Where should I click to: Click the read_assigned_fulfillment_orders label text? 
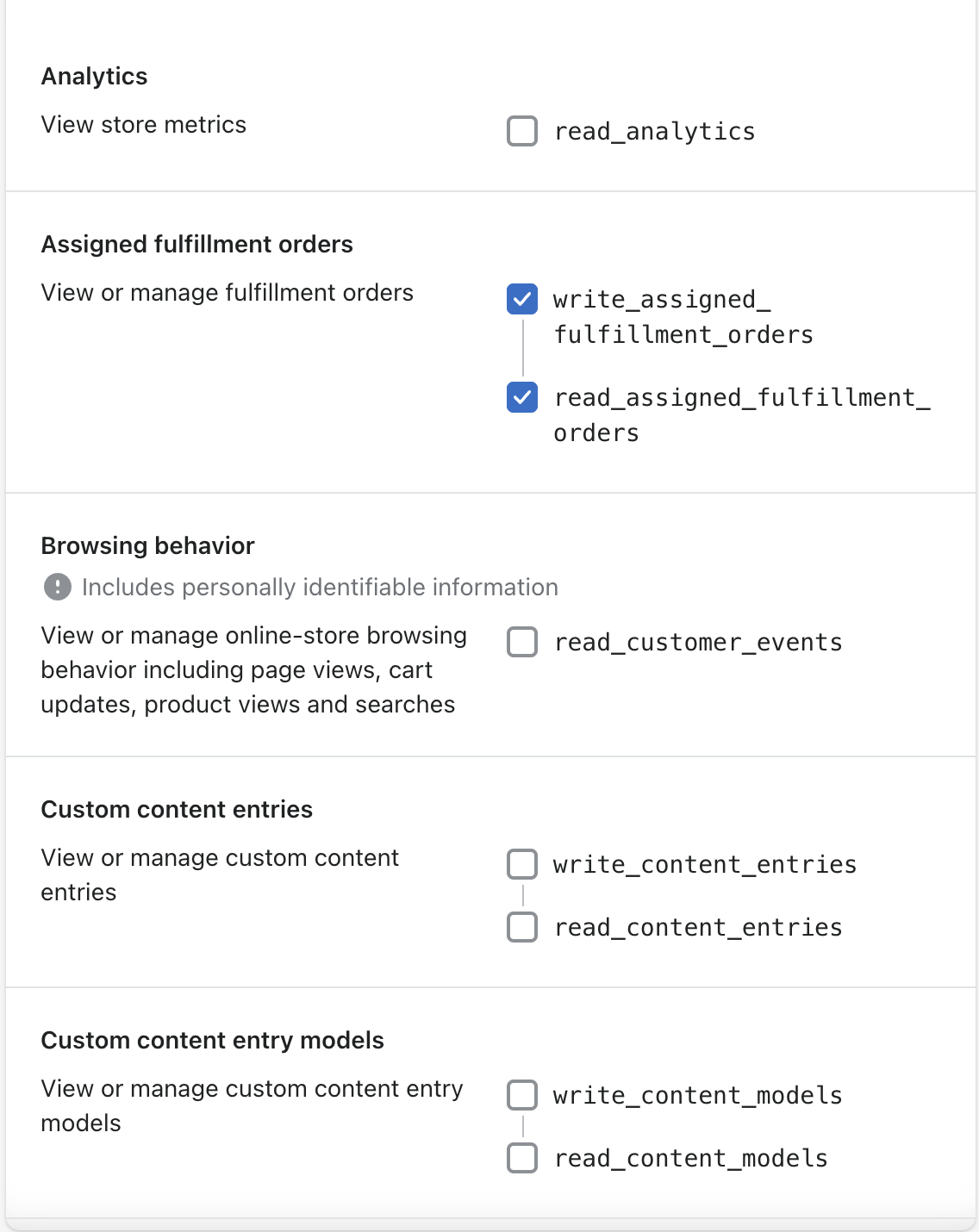point(741,414)
